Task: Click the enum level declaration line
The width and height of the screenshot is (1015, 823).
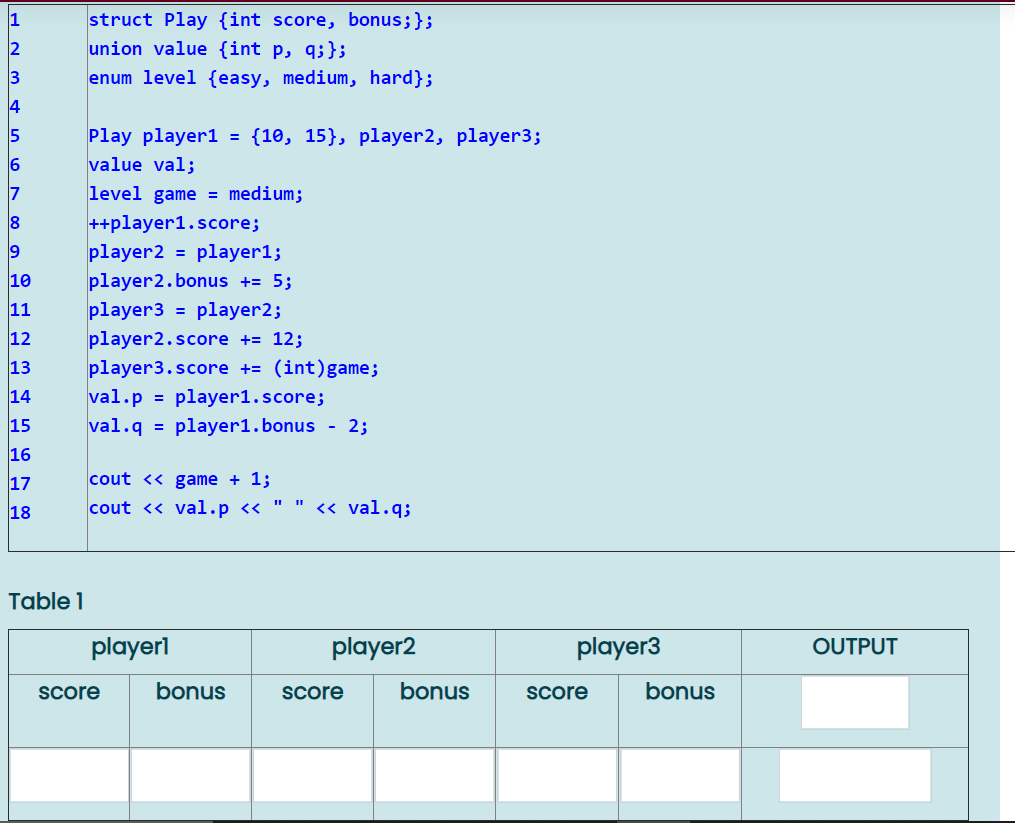Action: 260,77
